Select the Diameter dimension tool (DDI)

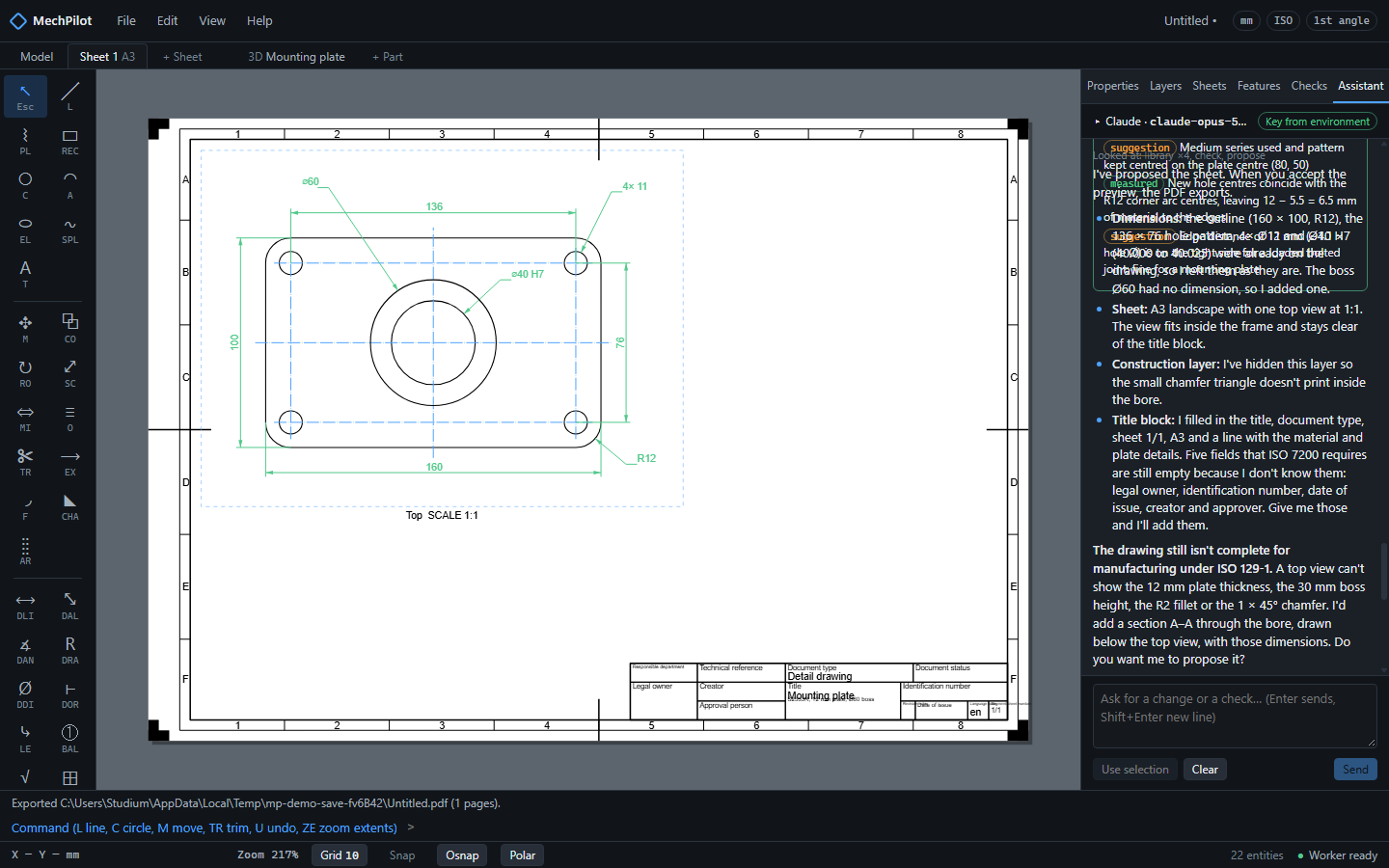pos(25,694)
